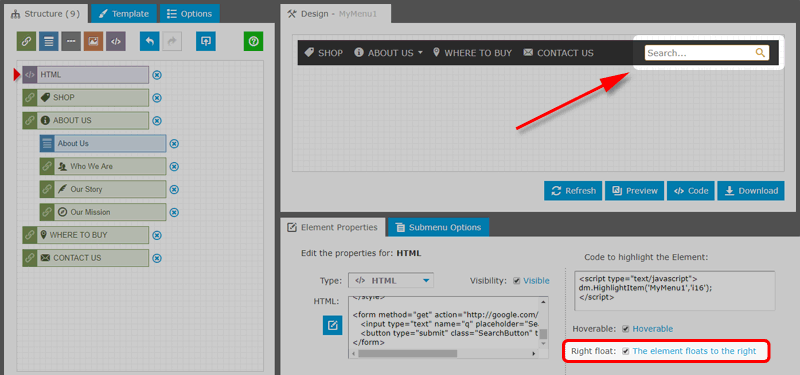
Task: Click the HTML textarea horizontal scrollbar thumb
Action: (408, 354)
